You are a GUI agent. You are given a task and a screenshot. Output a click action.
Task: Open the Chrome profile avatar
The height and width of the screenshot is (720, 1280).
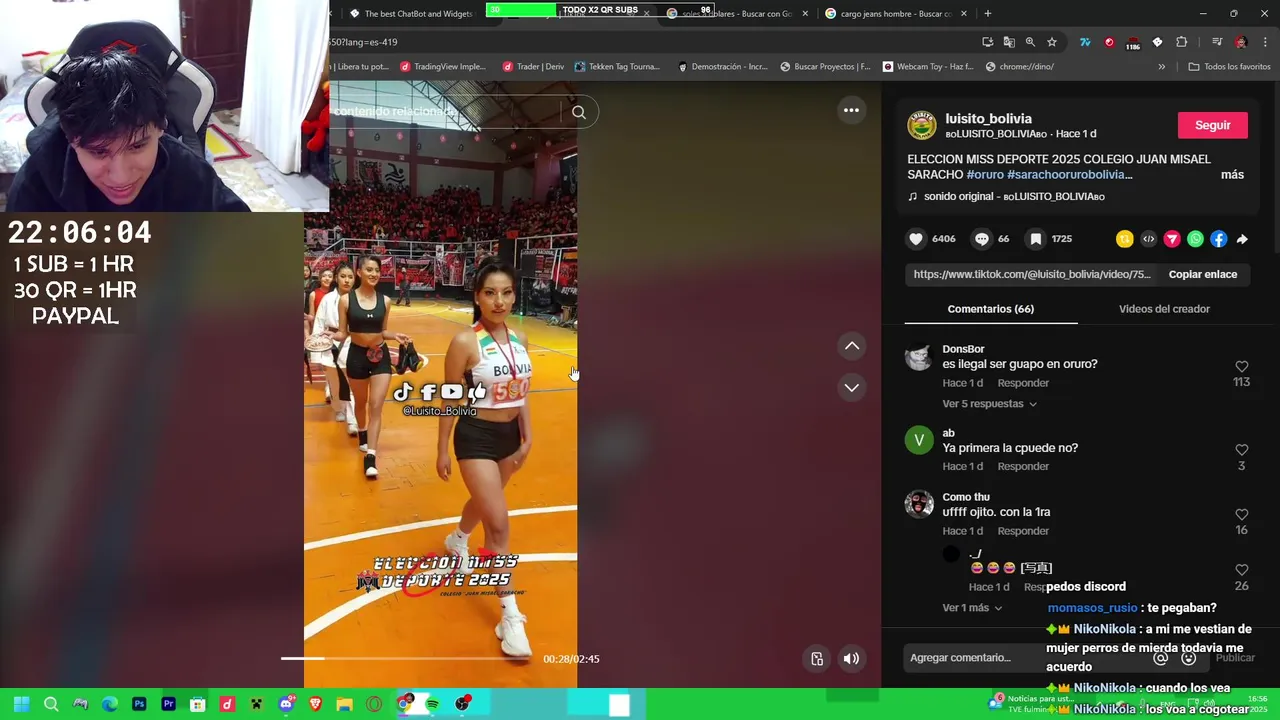click(x=1241, y=42)
